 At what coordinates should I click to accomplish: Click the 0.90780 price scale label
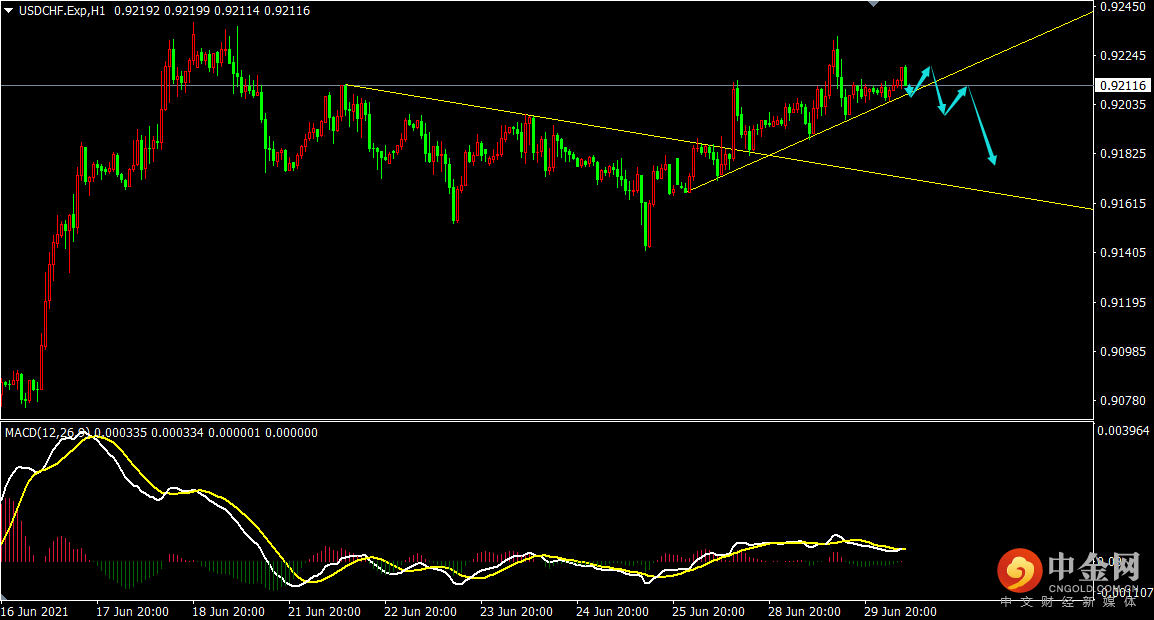pos(1124,401)
